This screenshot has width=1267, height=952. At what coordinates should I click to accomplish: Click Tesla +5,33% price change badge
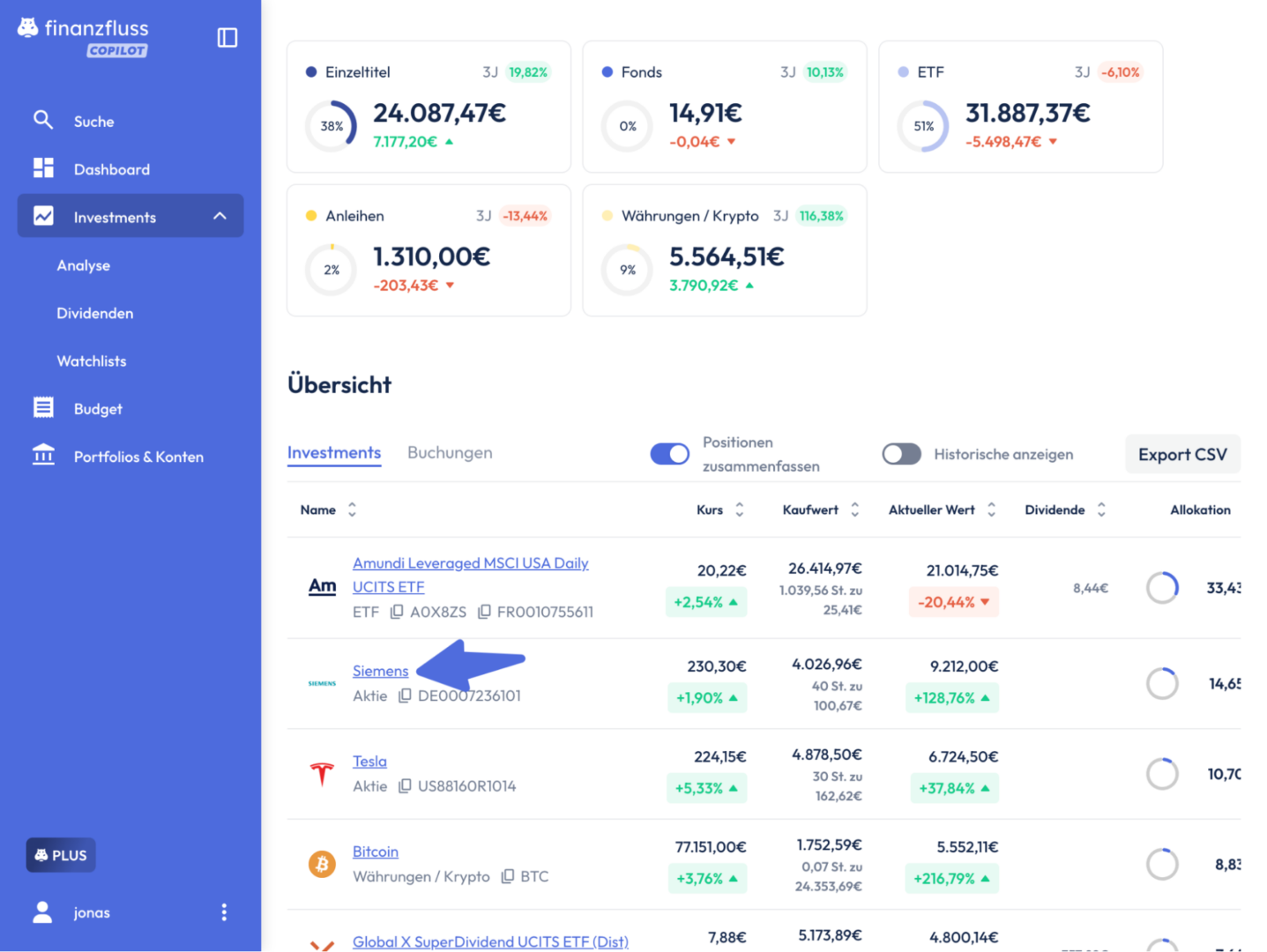pyautogui.click(x=706, y=788)
